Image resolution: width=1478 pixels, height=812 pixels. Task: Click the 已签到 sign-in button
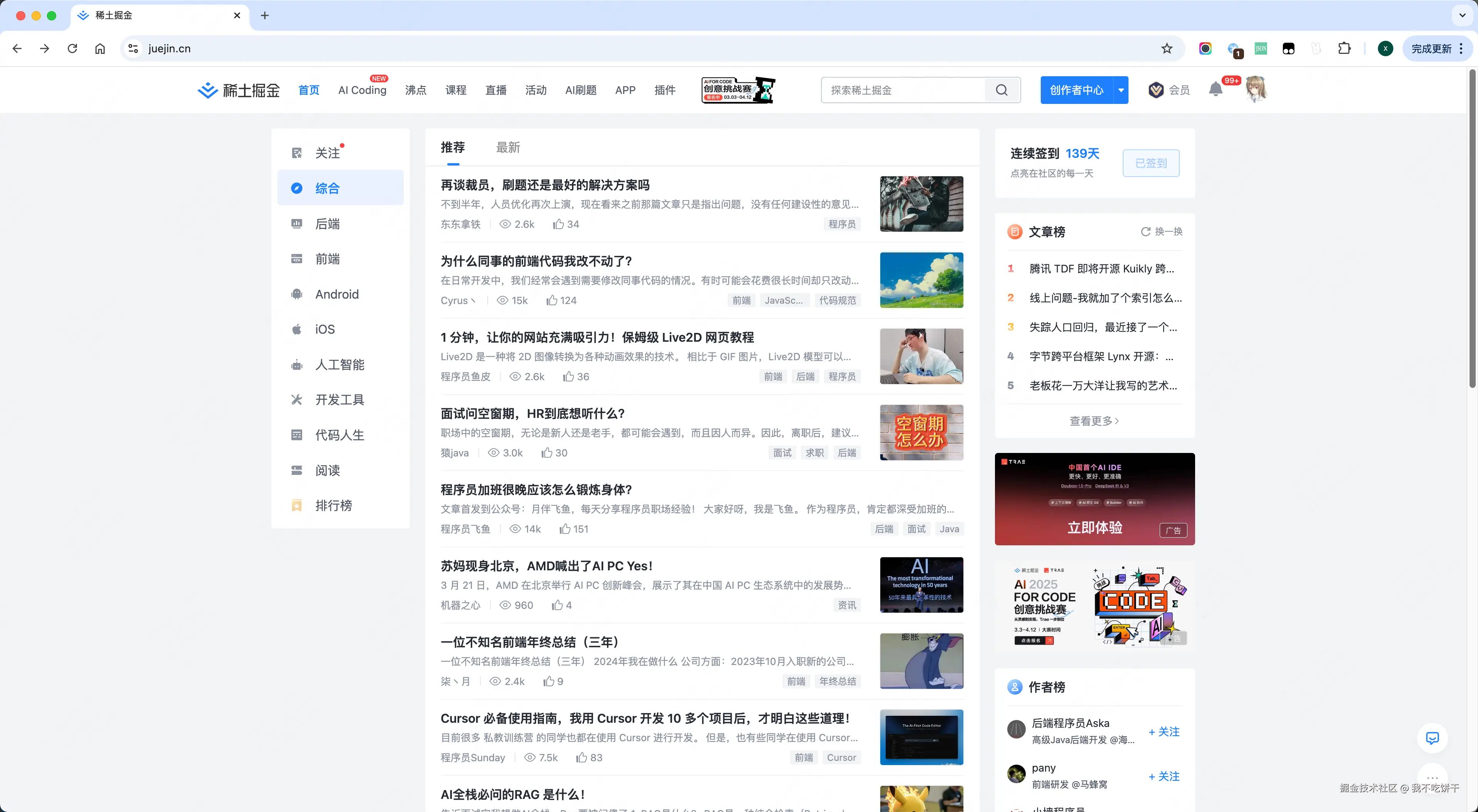1151,163
